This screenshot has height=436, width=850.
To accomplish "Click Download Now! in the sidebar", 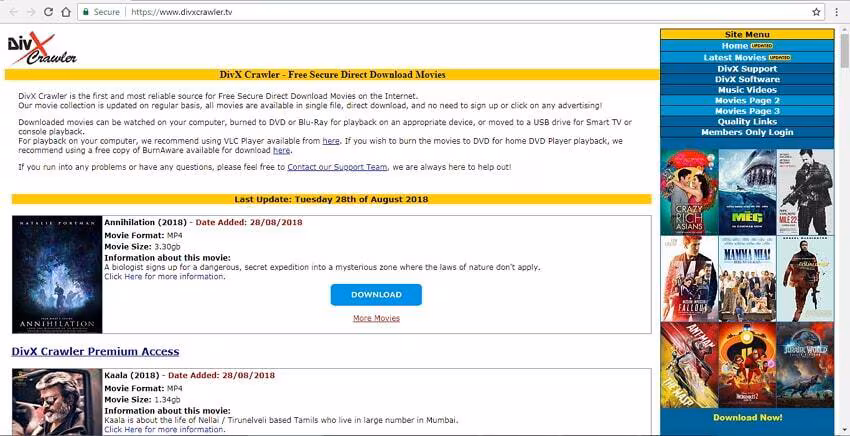I will point(748,418).
